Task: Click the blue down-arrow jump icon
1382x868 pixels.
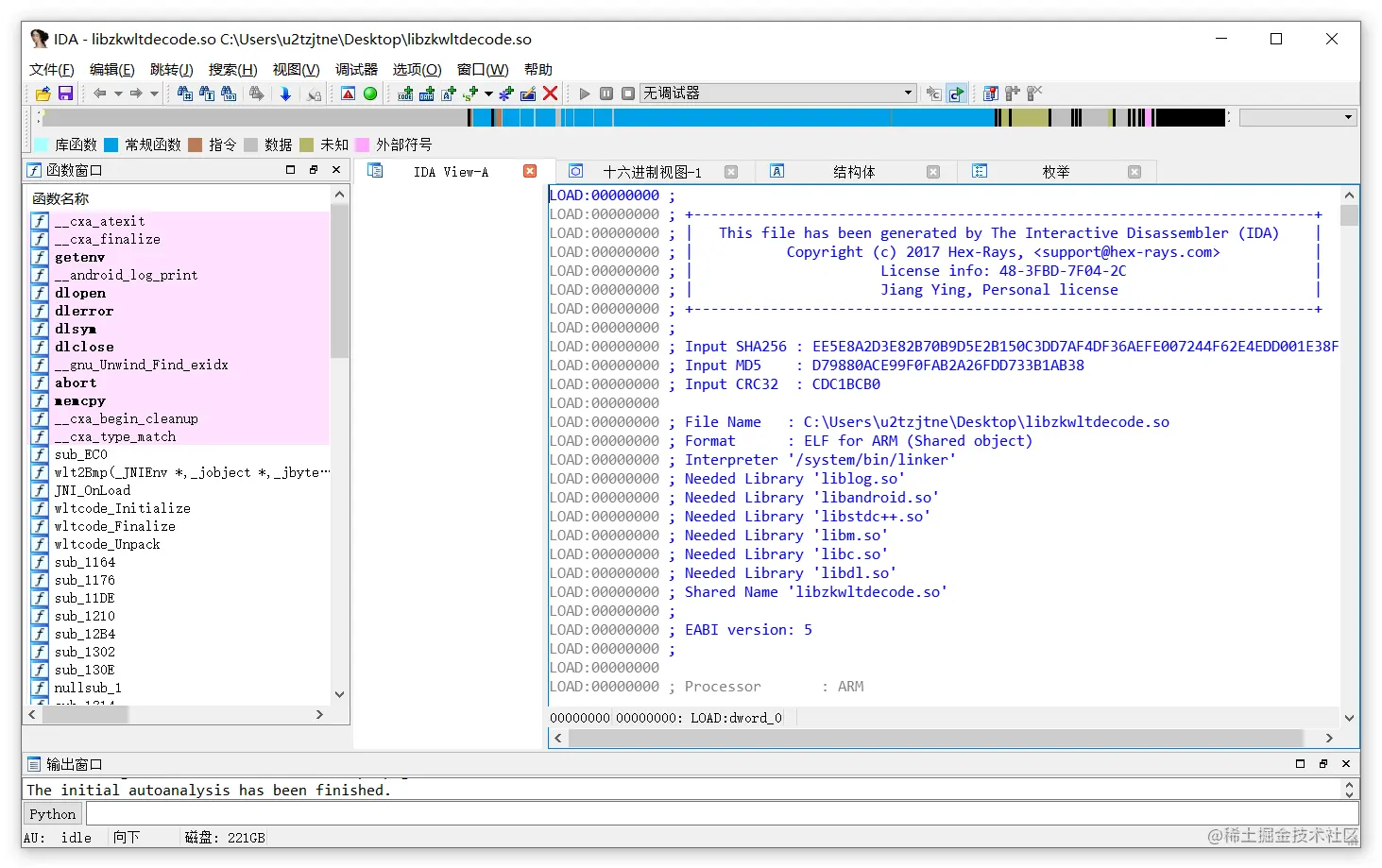Action: (x=285, y=94)
